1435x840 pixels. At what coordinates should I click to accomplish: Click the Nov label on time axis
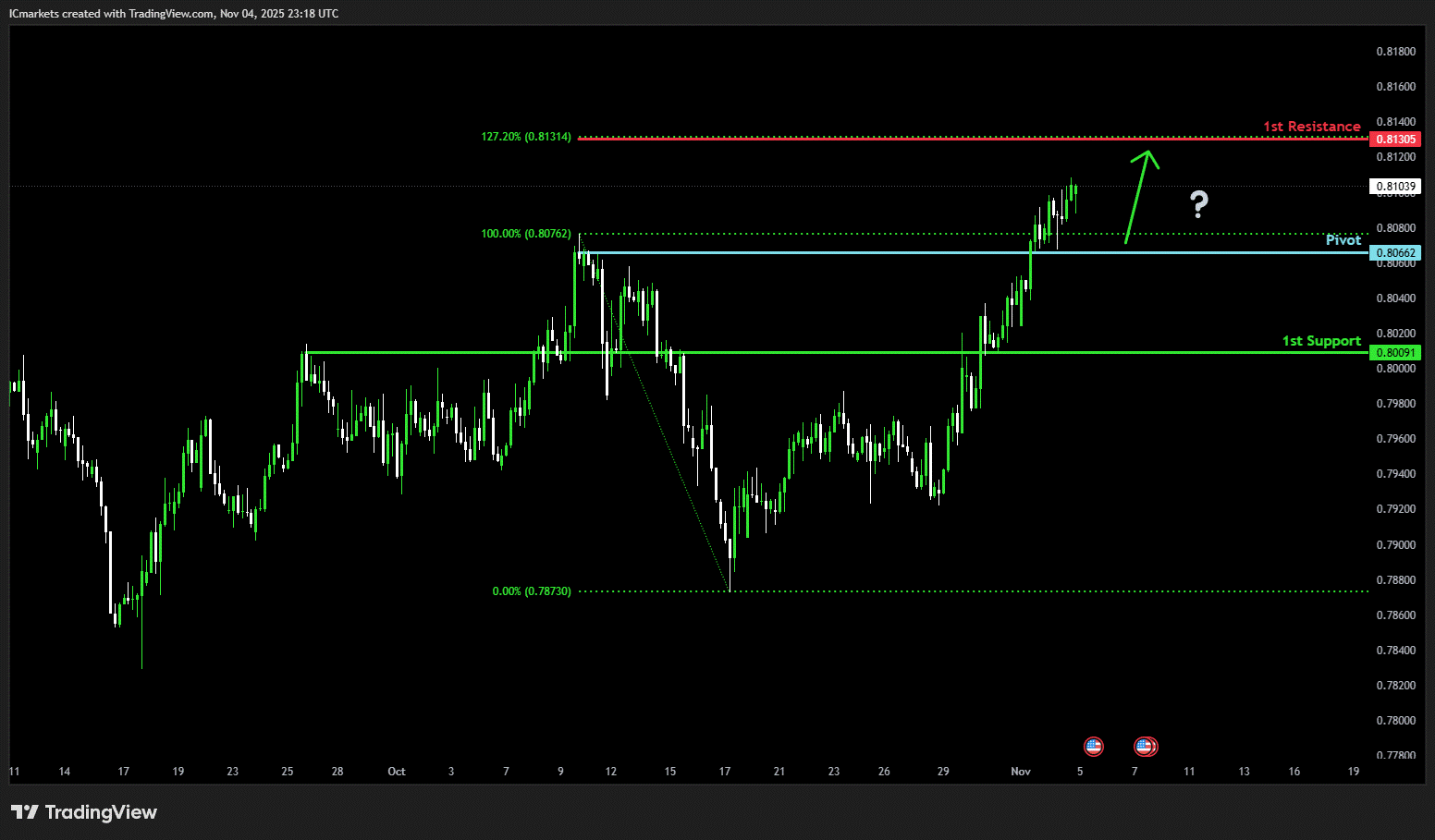(1021, 772)
